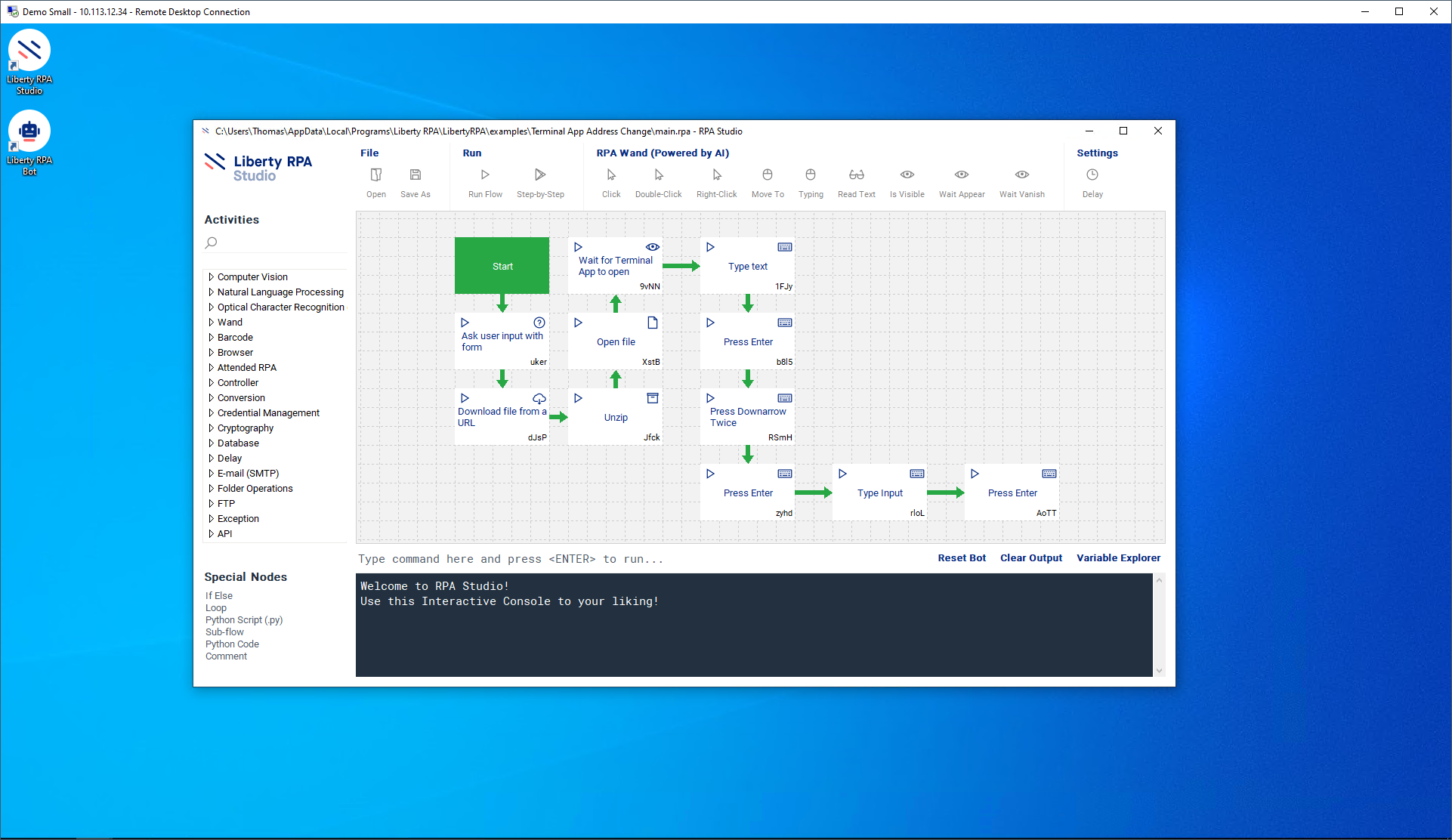Click the Step-by-Step run icon
This screenshot has width=1452, height=840.
pos(540,175)
